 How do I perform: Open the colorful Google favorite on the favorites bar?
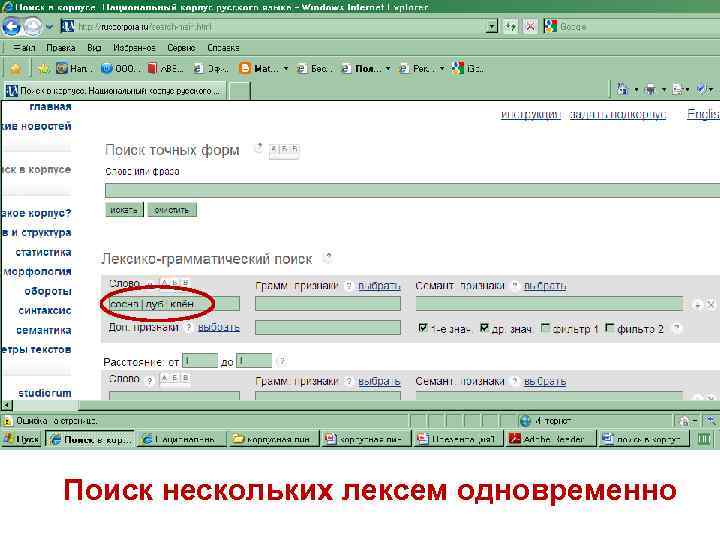467,68
